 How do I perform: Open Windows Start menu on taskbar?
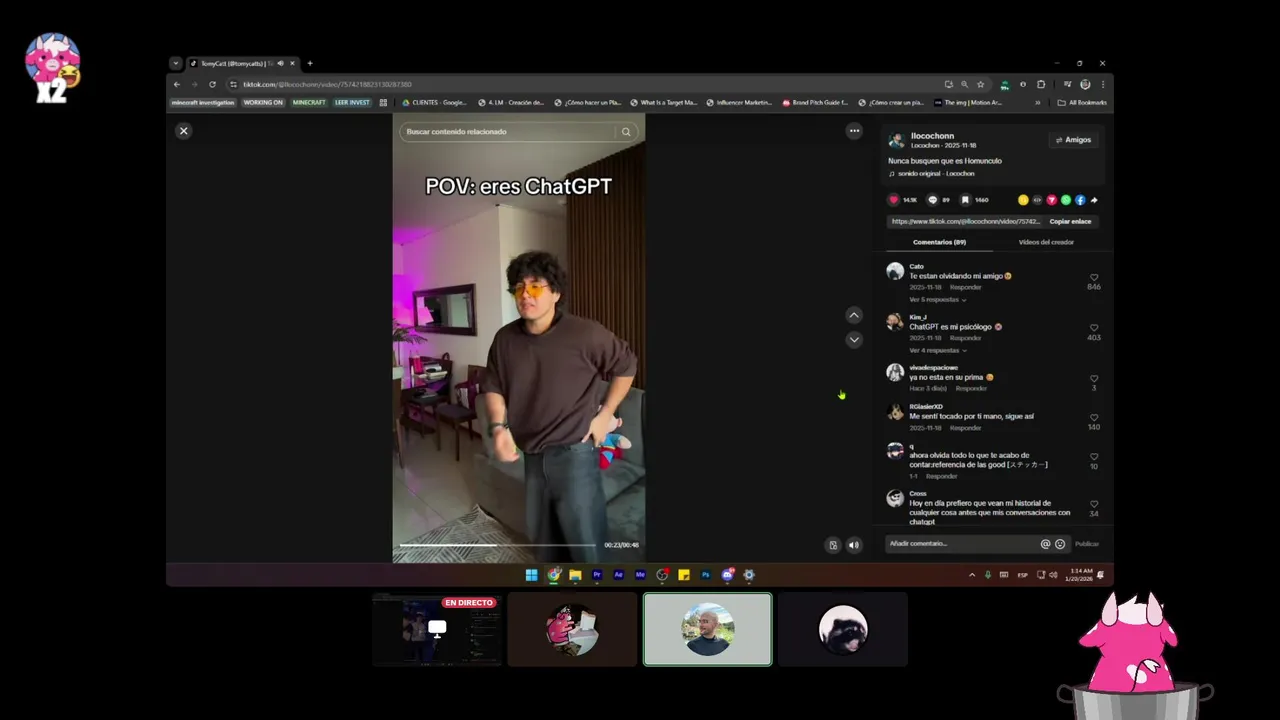click(532, 575)
